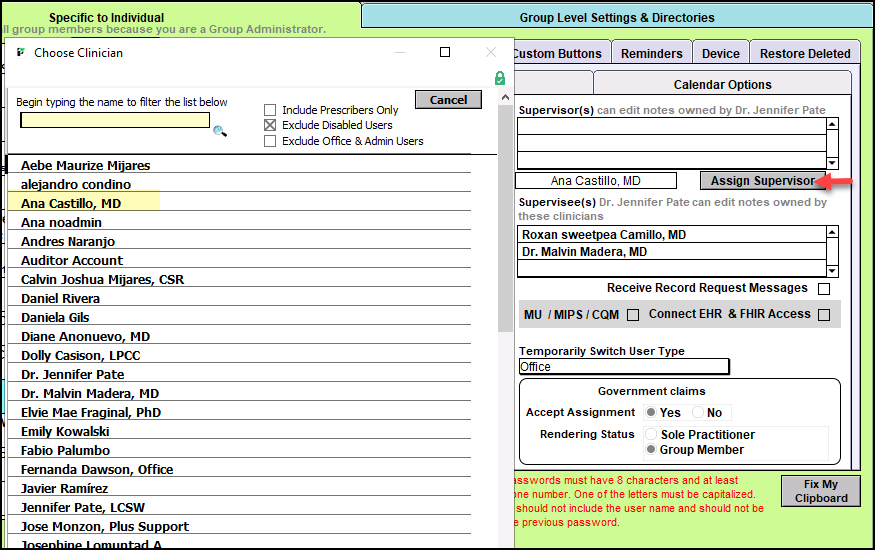
Task: Switch to Group Level Settings & Directories tab
Action: 617,17
